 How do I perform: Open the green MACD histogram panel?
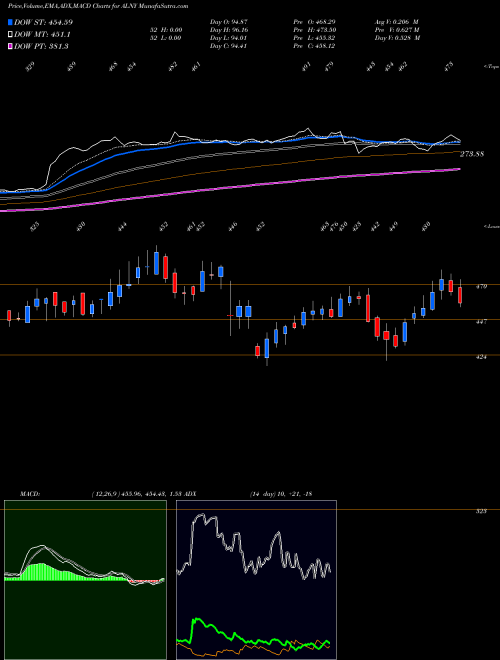tap(85, 580)
